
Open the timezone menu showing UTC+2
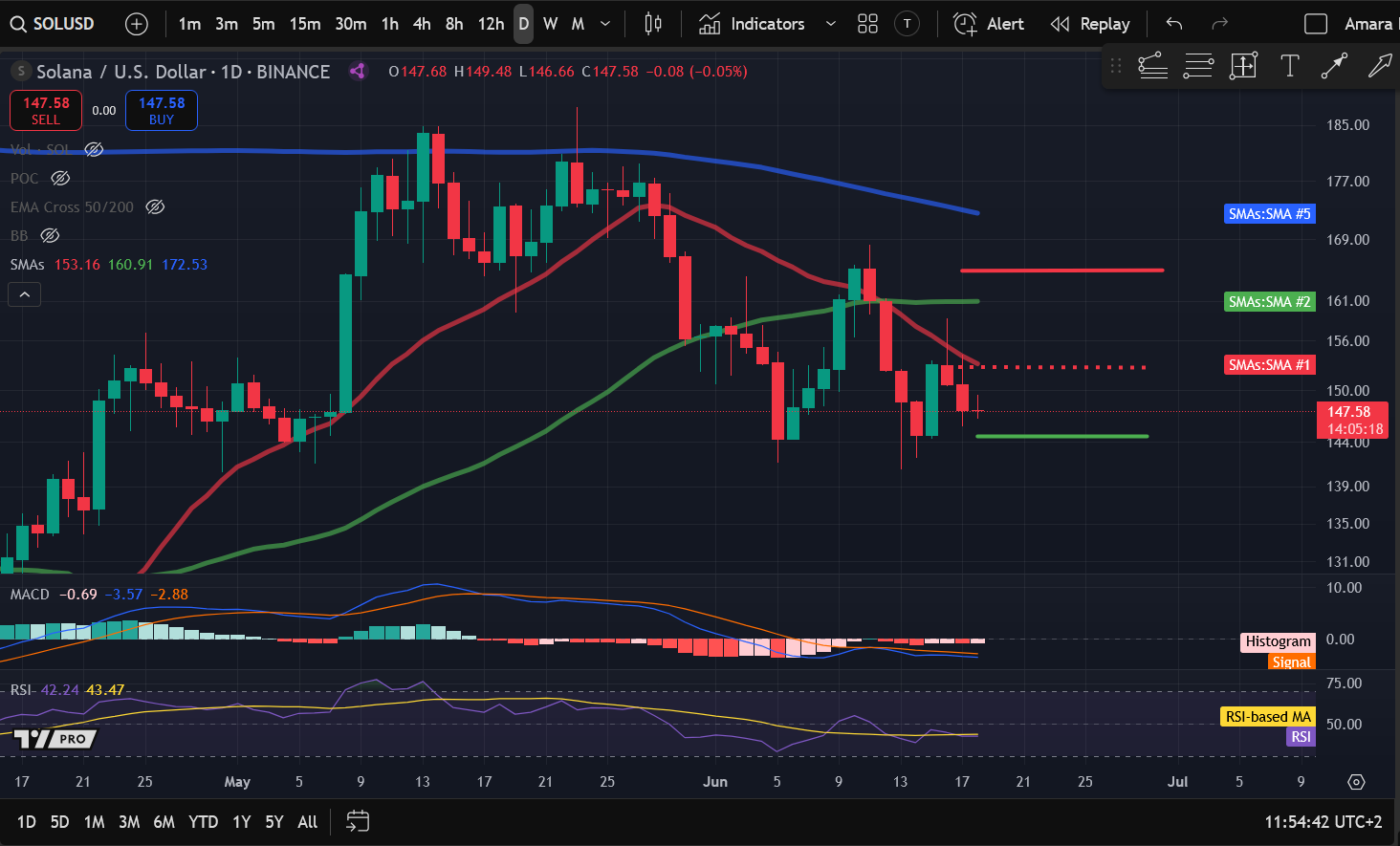(1323, 821)
